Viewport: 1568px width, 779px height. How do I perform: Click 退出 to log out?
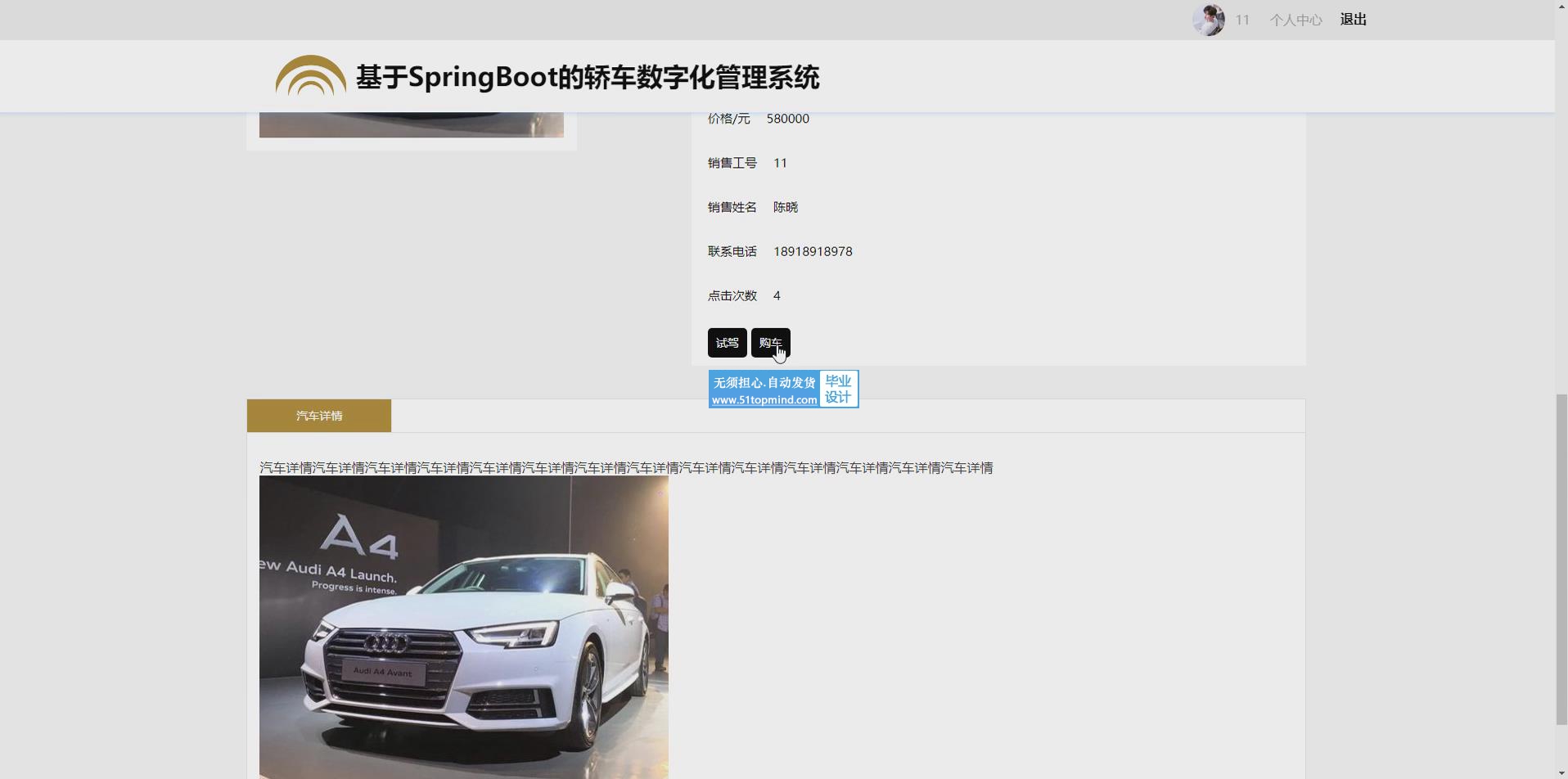coord(1354,20)
